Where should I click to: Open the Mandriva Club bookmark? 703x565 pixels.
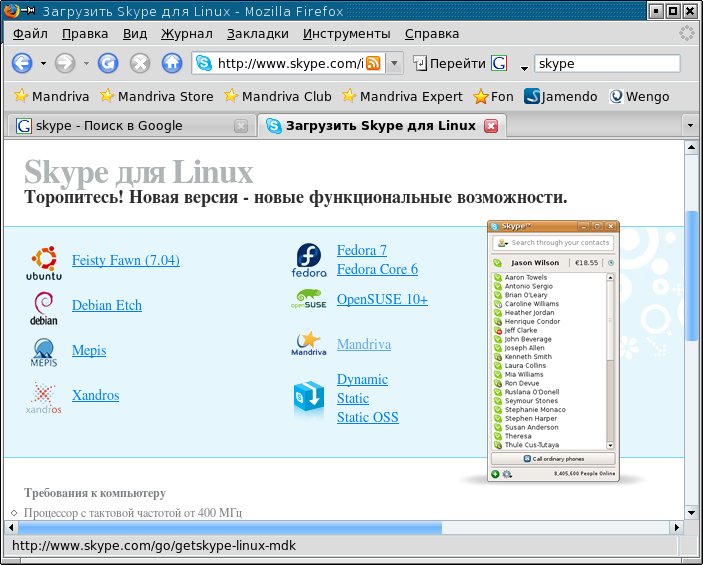[x=278, y=96]
